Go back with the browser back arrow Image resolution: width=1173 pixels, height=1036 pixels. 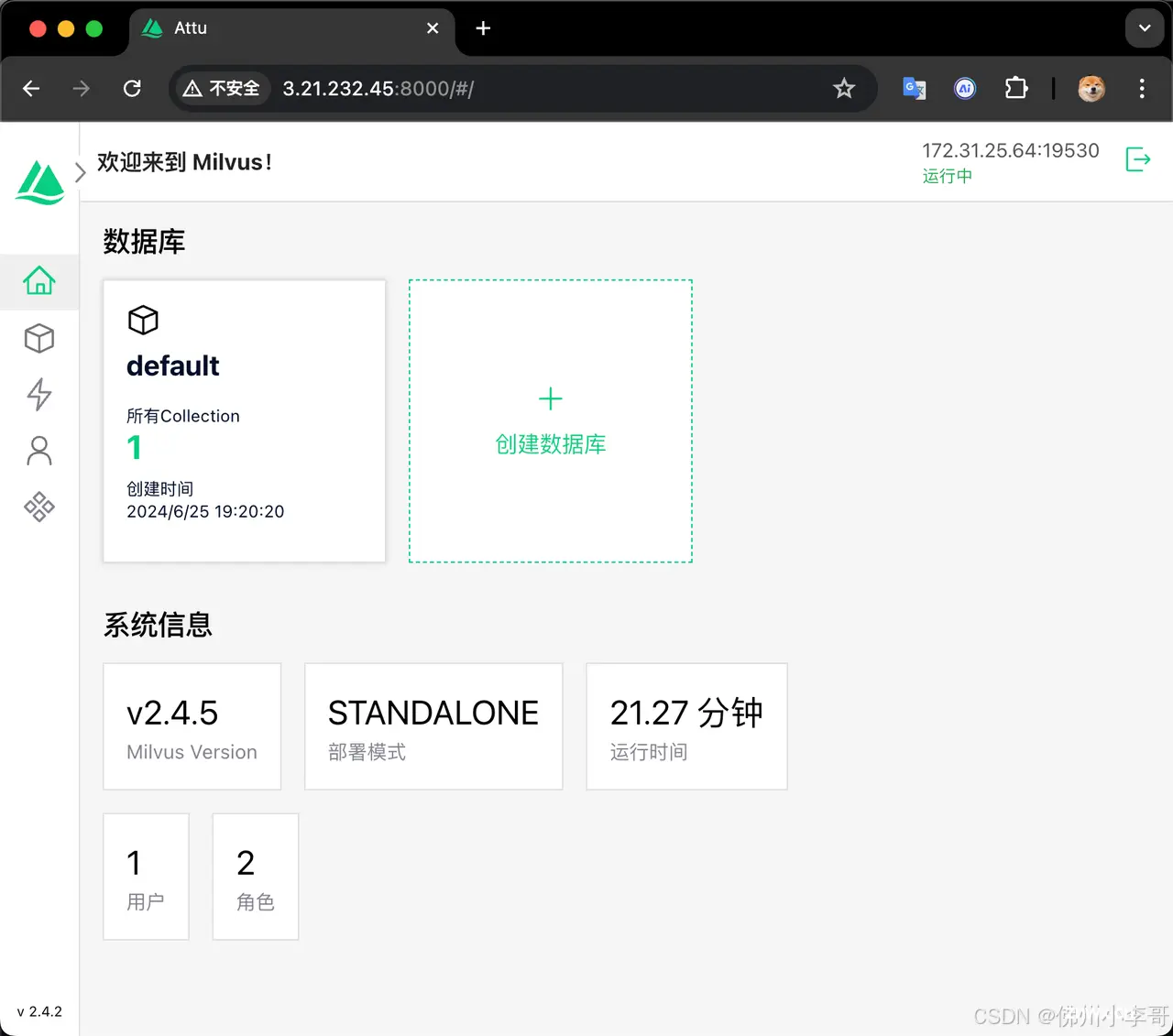31,88
